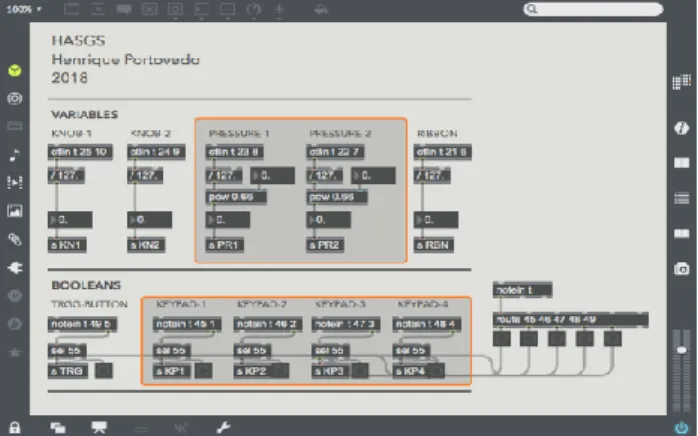698x436 pixels.
Task: Open the Inspector info icon
Action: (682, 128)
